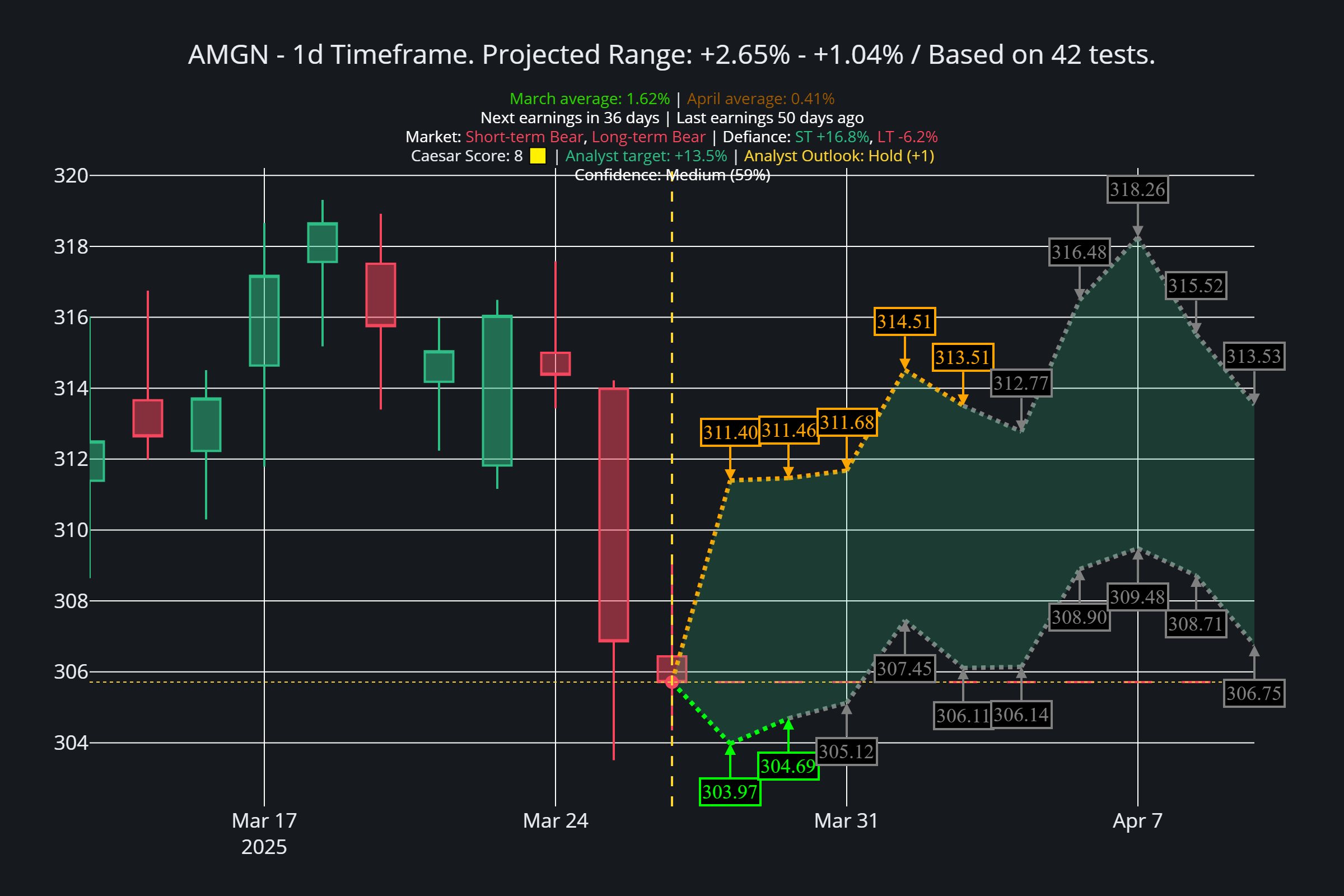The image size is (1344, 896).
Task: Click the 304 y-axis tick label
Action: tap(72, 743)
